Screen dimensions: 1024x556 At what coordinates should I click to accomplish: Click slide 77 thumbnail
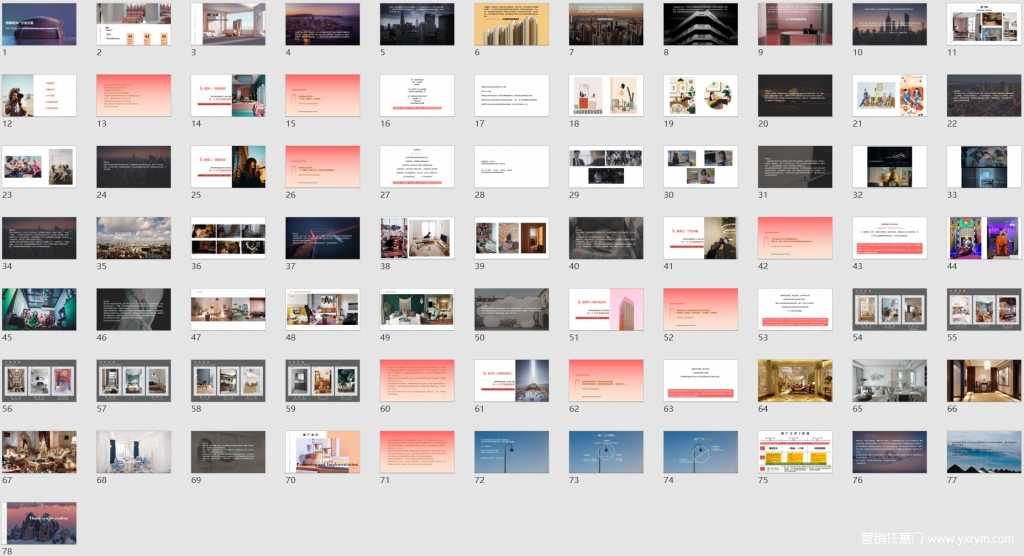point(984,451)
